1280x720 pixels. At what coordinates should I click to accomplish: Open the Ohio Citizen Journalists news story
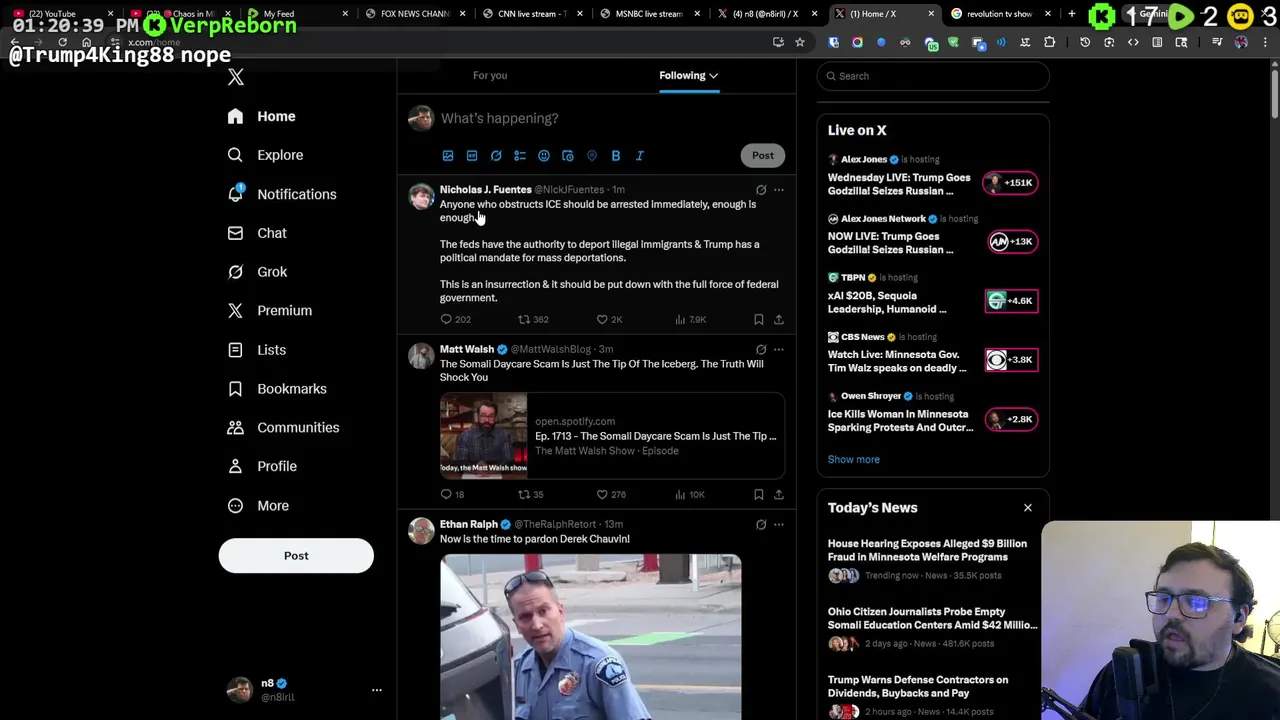933,629
